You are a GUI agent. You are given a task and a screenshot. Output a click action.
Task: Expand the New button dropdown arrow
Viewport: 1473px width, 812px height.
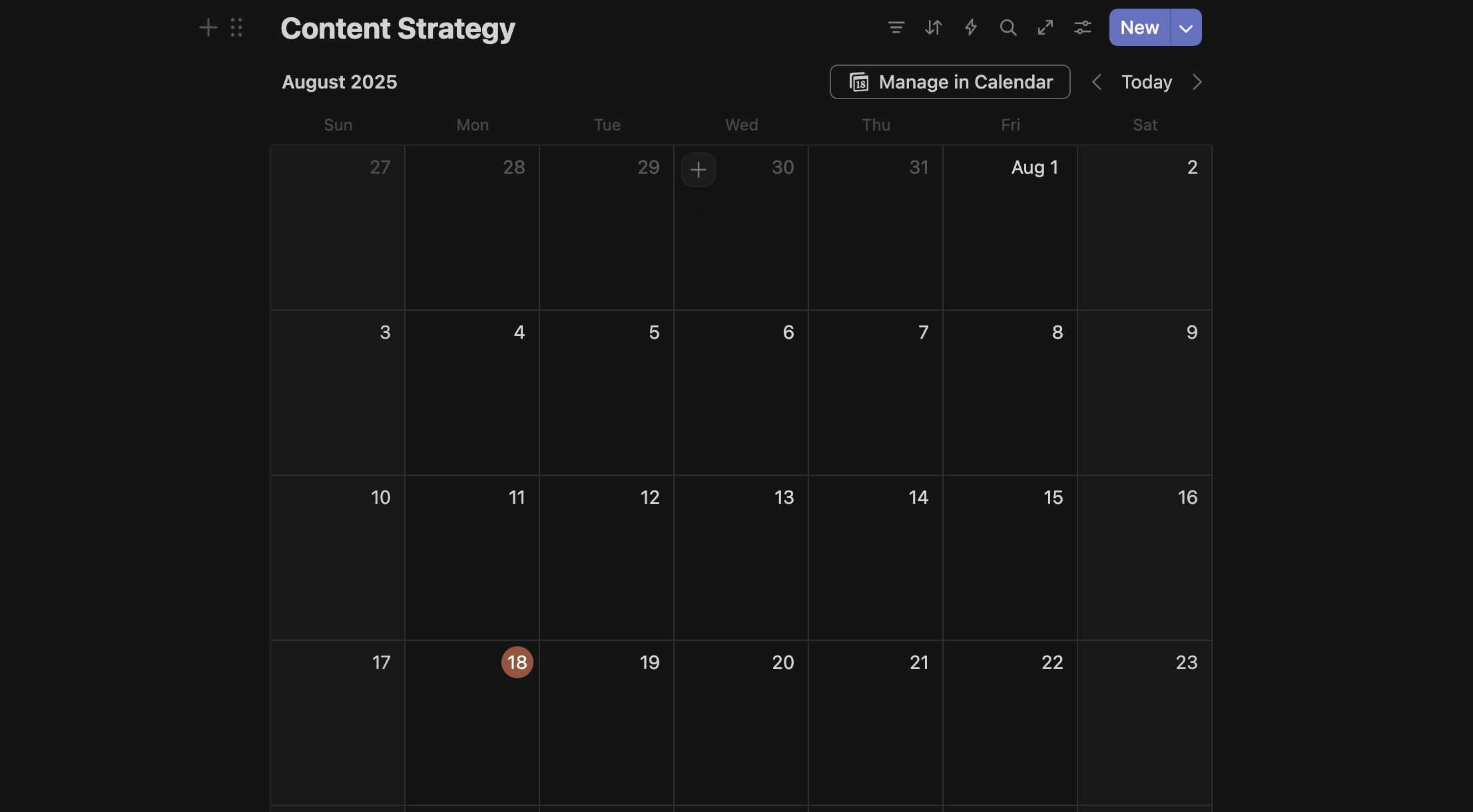(x=1185, y=28)
